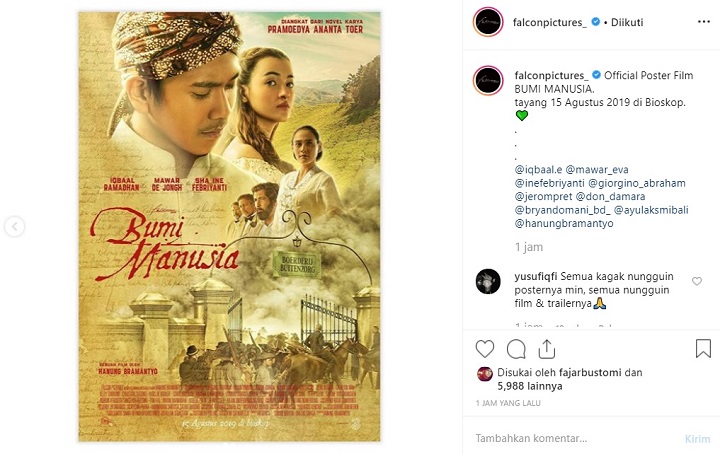Visit the @mawar_eva tagged profile
The width and height of the screenshot is (720, 454).
(x=597, y=169)
